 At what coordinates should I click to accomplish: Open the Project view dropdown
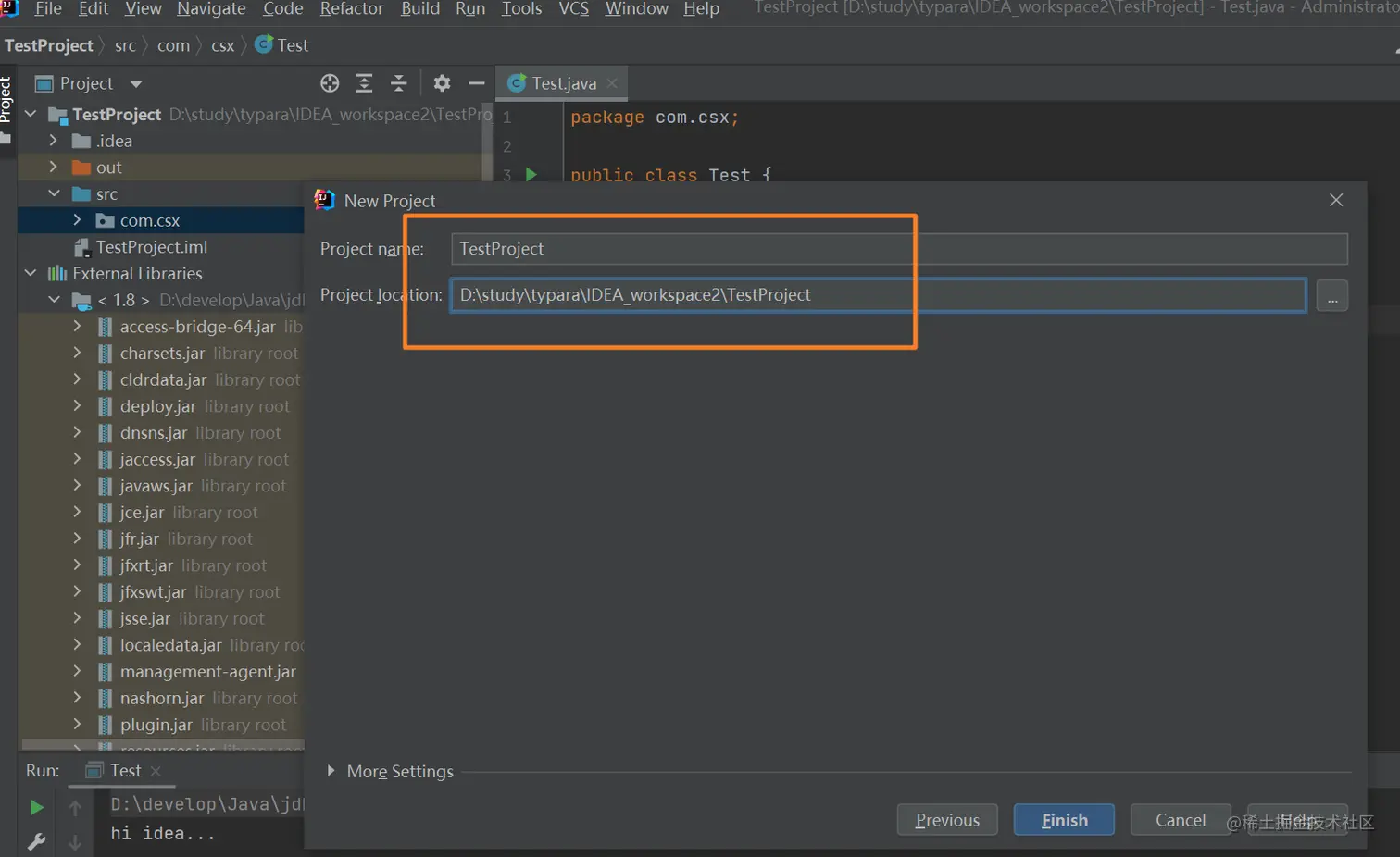[x=136, y=84]
